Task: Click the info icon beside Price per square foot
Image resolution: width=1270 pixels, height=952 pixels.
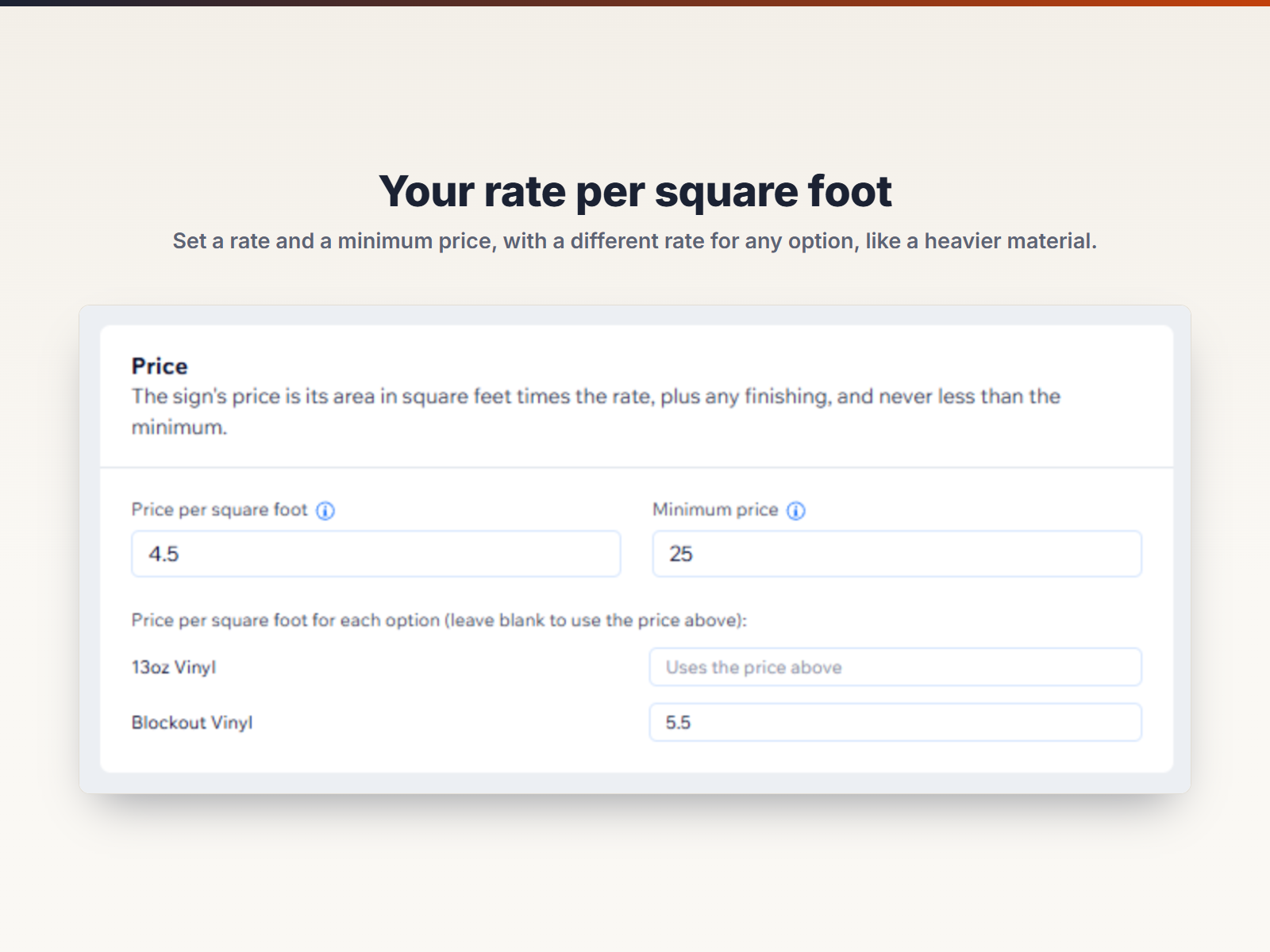Action: click(x=325, y=511)
